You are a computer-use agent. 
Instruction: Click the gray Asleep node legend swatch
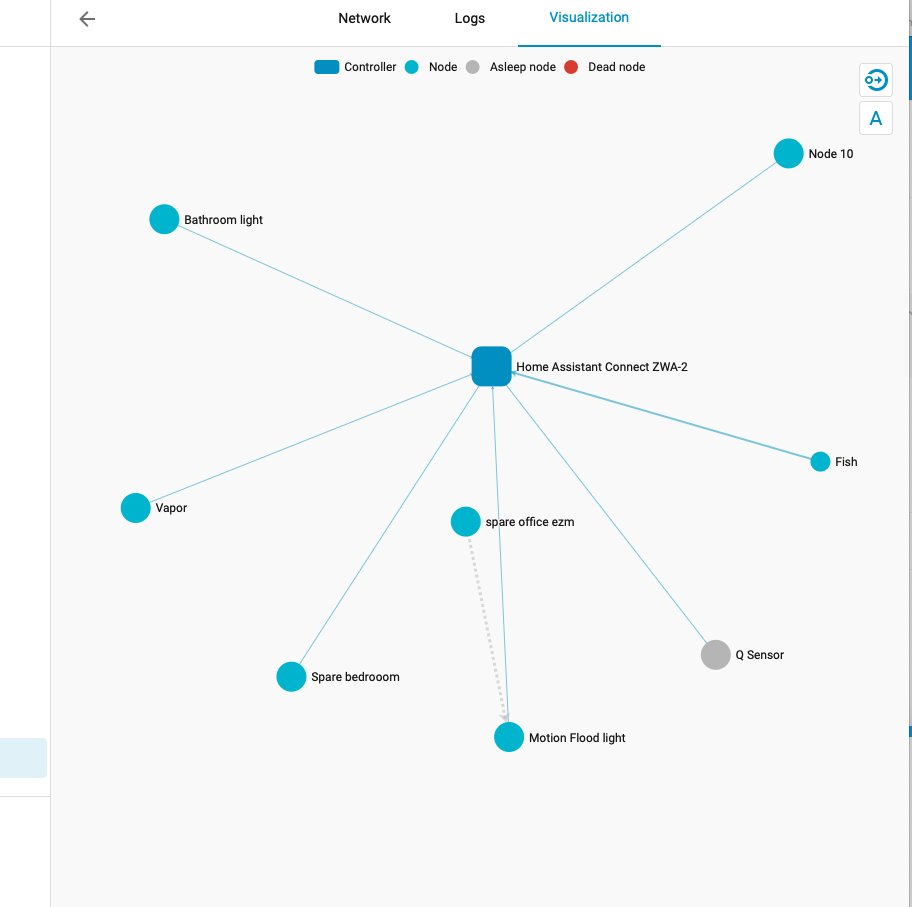(471, 66)
